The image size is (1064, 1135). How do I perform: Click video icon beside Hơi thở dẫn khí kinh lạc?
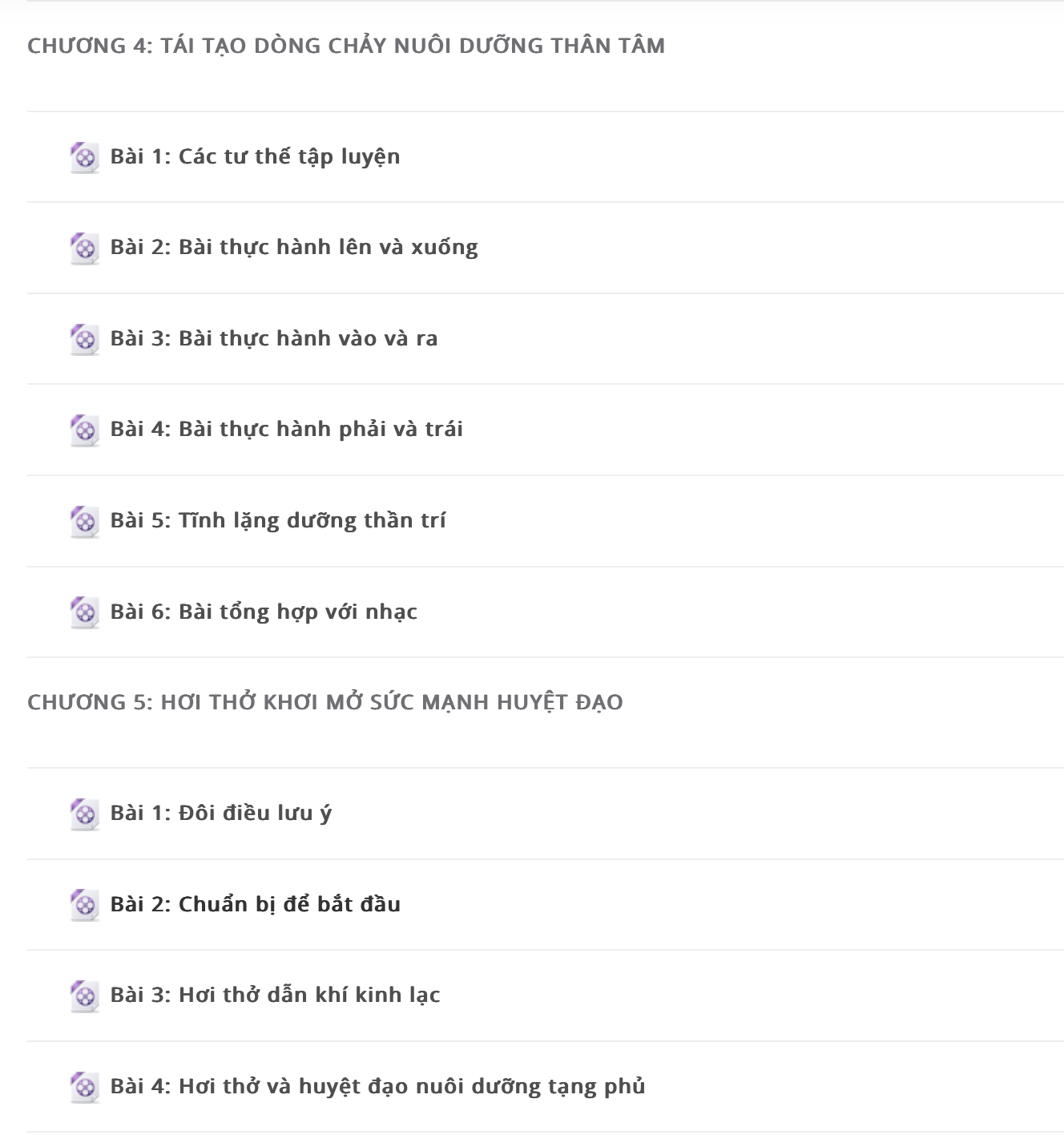tap(84, 996)
